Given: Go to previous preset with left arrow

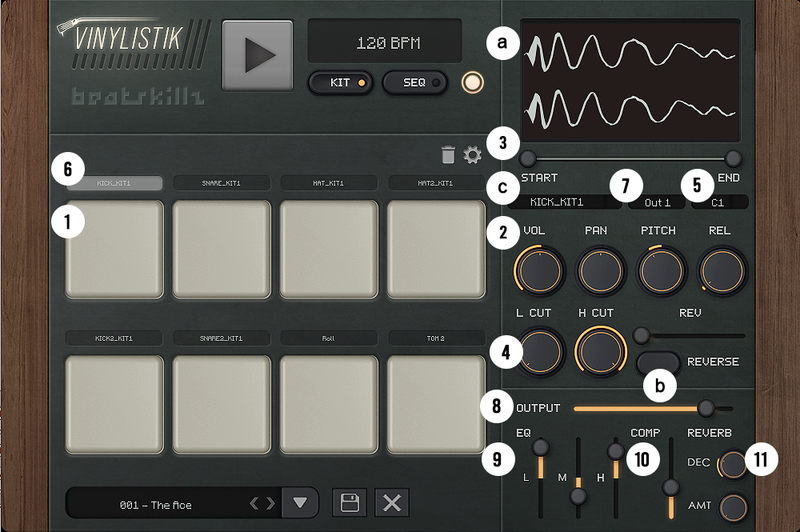Looking at the screenshot, I should click(254, 503).
